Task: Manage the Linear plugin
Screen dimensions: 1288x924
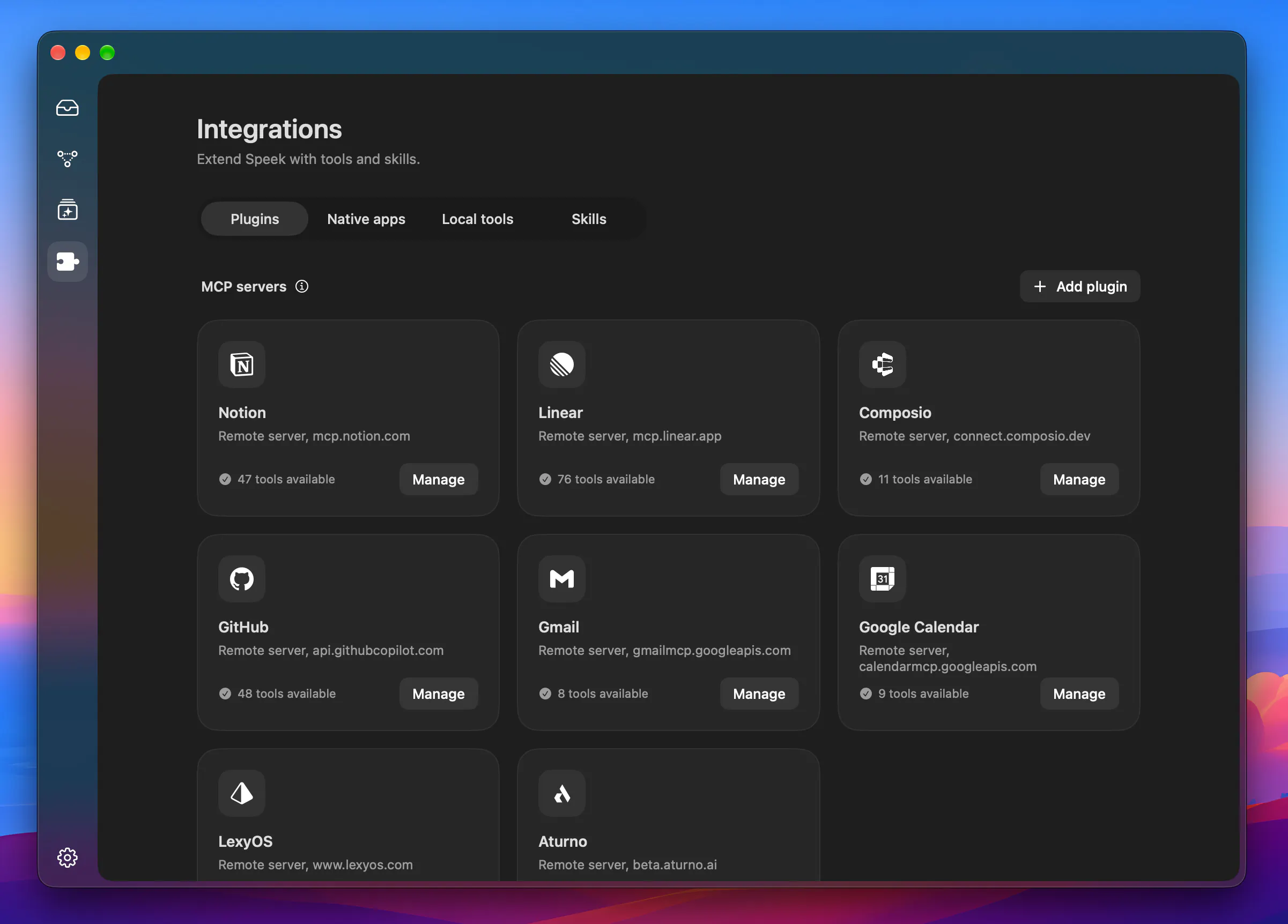Action: [759, 480]
